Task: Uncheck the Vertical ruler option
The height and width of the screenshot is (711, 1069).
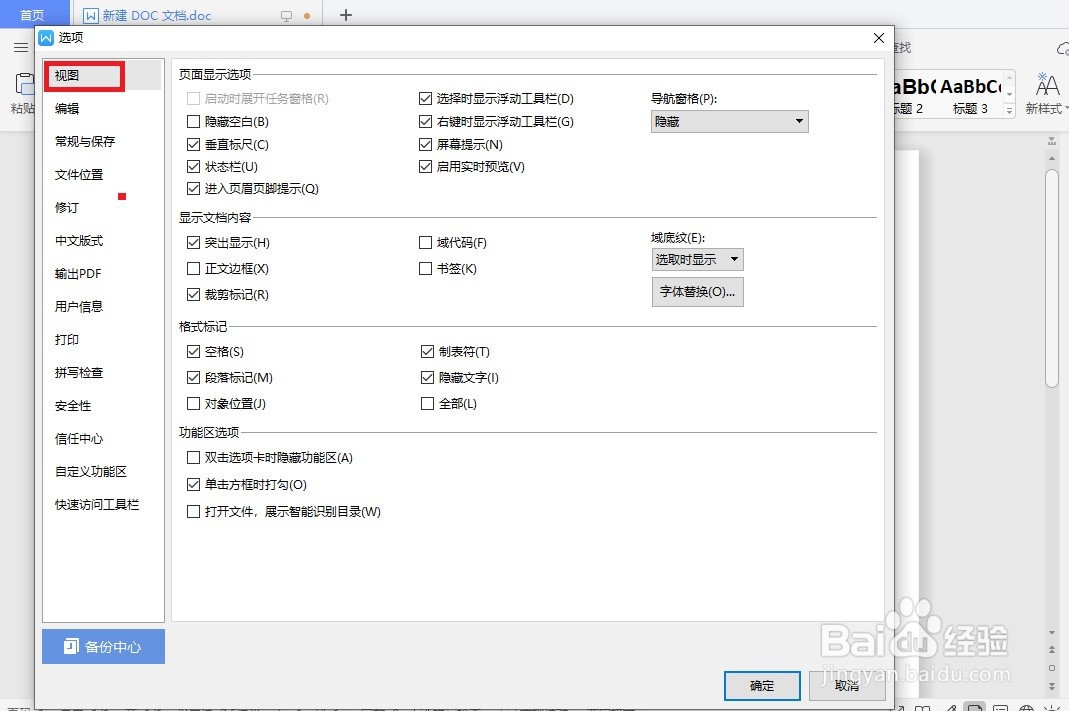Action: coord(194,145)
